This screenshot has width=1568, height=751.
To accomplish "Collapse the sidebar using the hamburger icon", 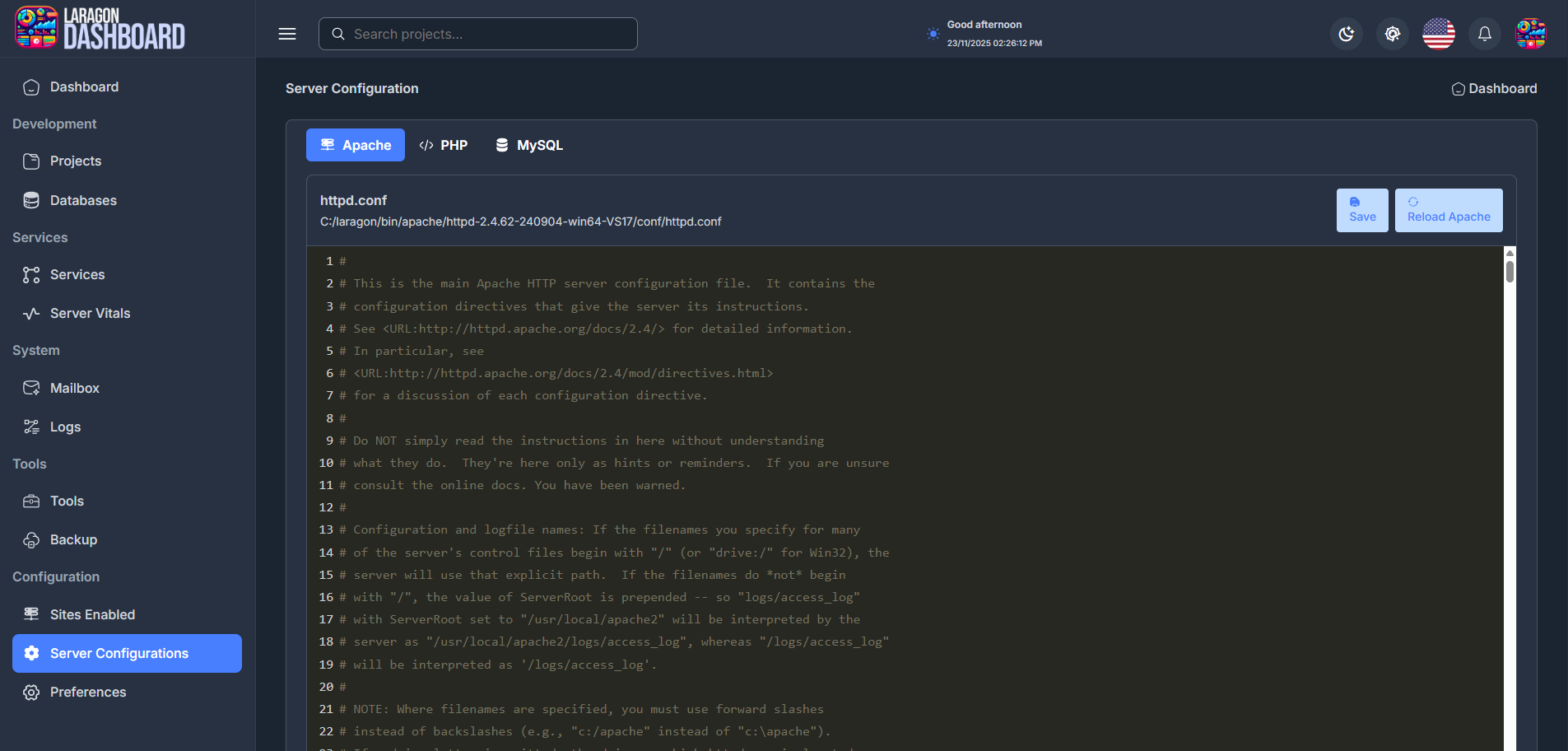I will click(287, 34).
